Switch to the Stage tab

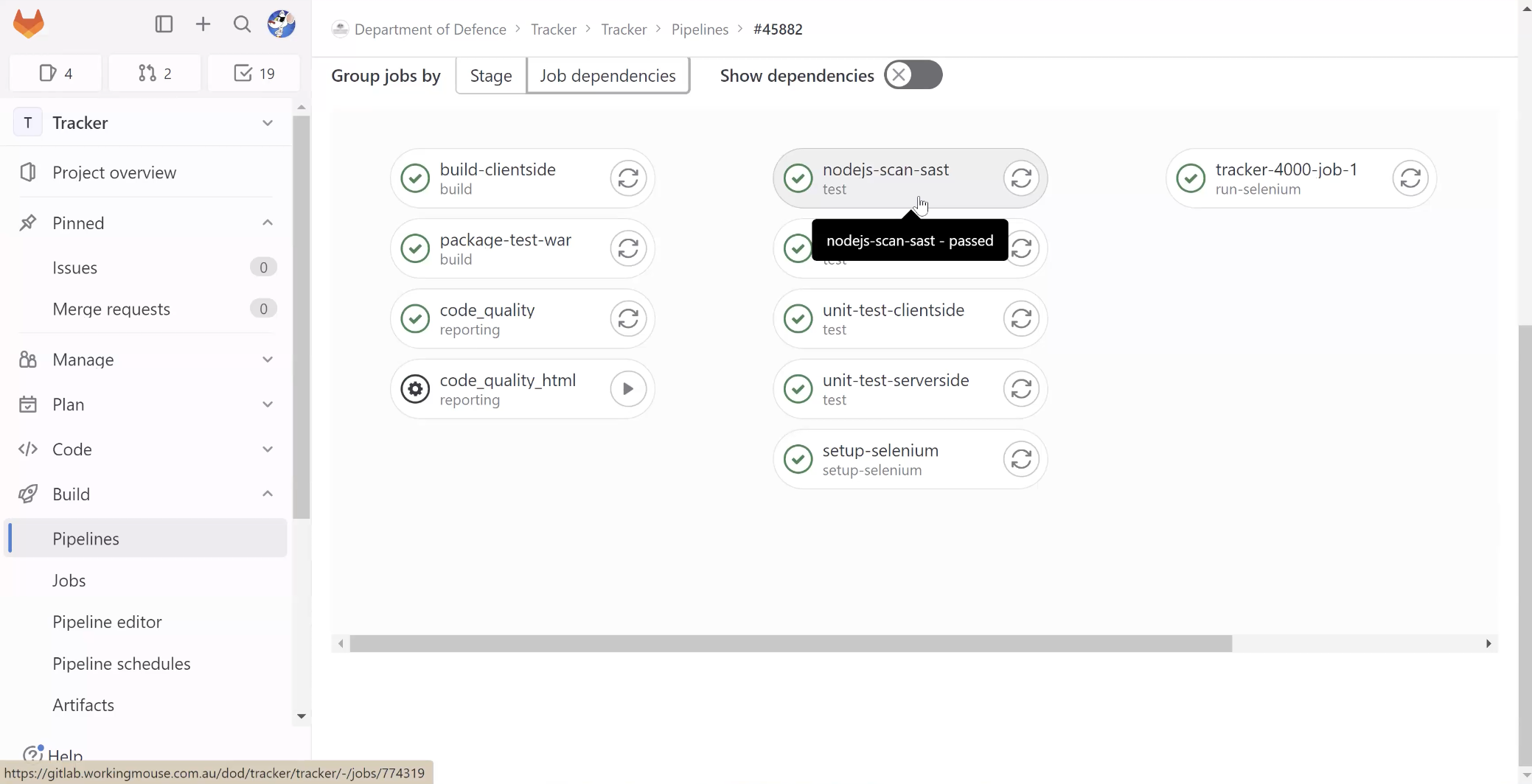point(490,75)
